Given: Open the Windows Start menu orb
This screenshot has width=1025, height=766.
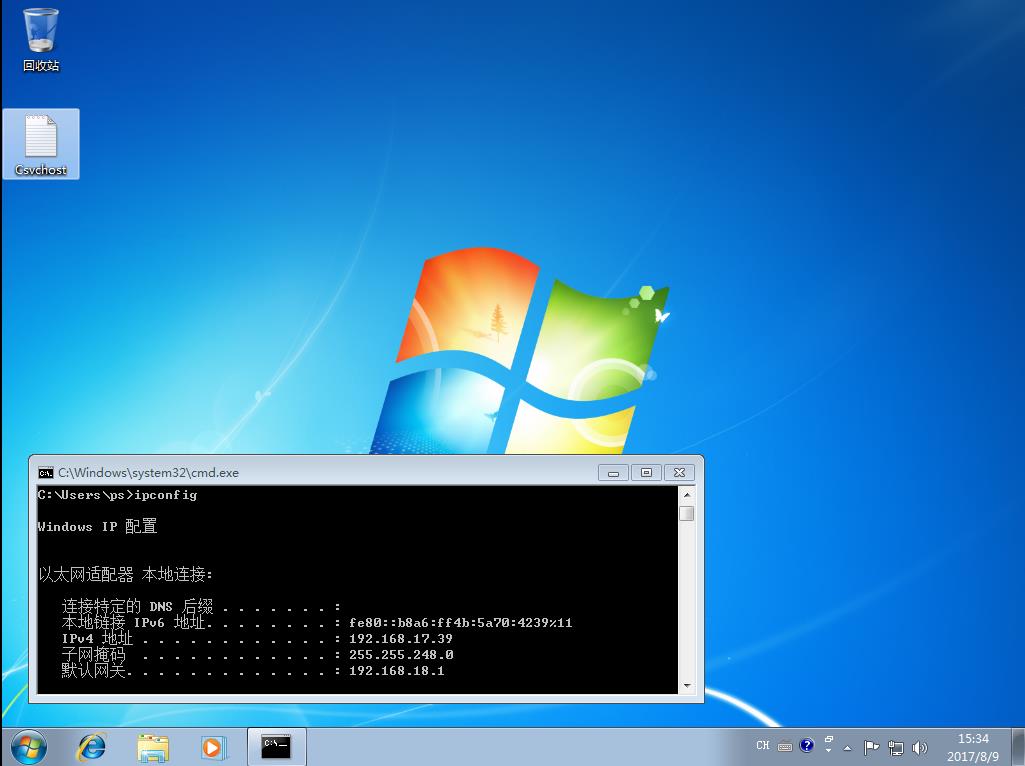Looking at the screenshot, I should pos(28,746).
